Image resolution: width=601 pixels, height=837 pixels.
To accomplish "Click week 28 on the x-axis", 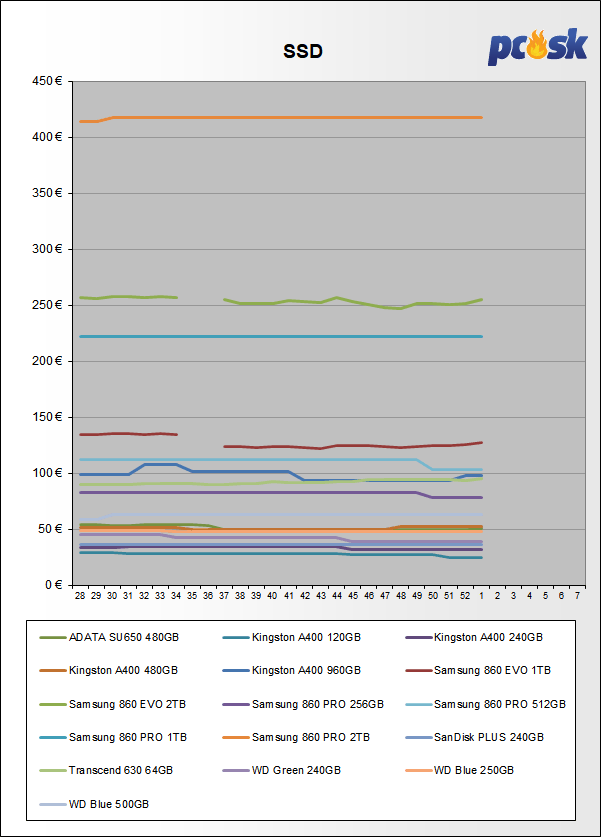I will pos(80,596).
